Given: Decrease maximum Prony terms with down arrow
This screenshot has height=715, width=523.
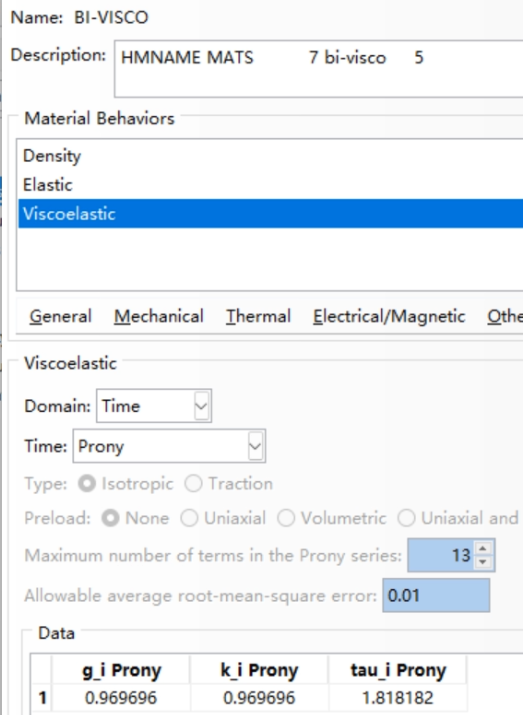Looking at the screenshot, I should [x=482, y=562].
